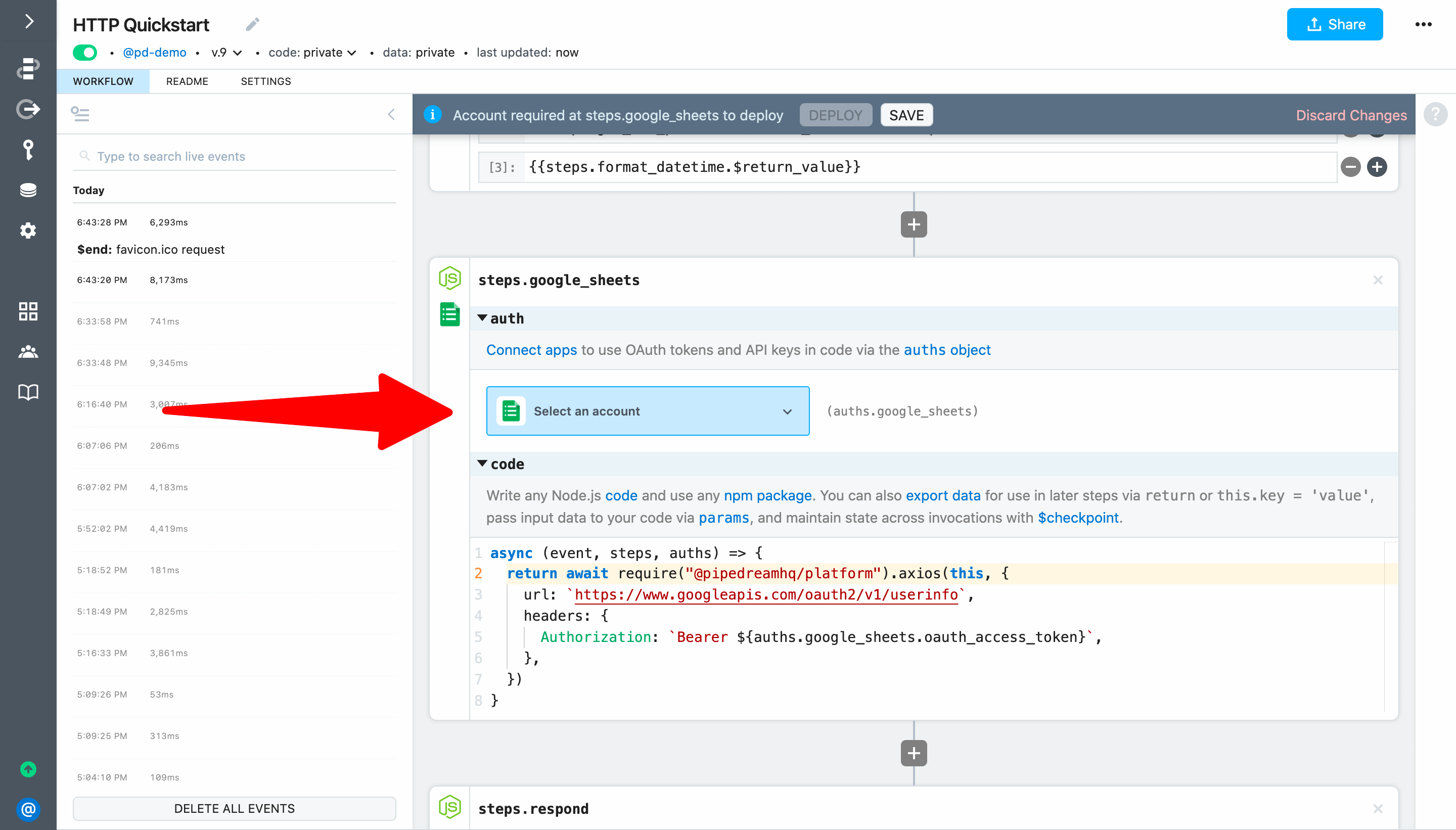Expand the auth section disclosure triangle
Viewport: 1456px width, 830px height.
(x=484, y=317)
